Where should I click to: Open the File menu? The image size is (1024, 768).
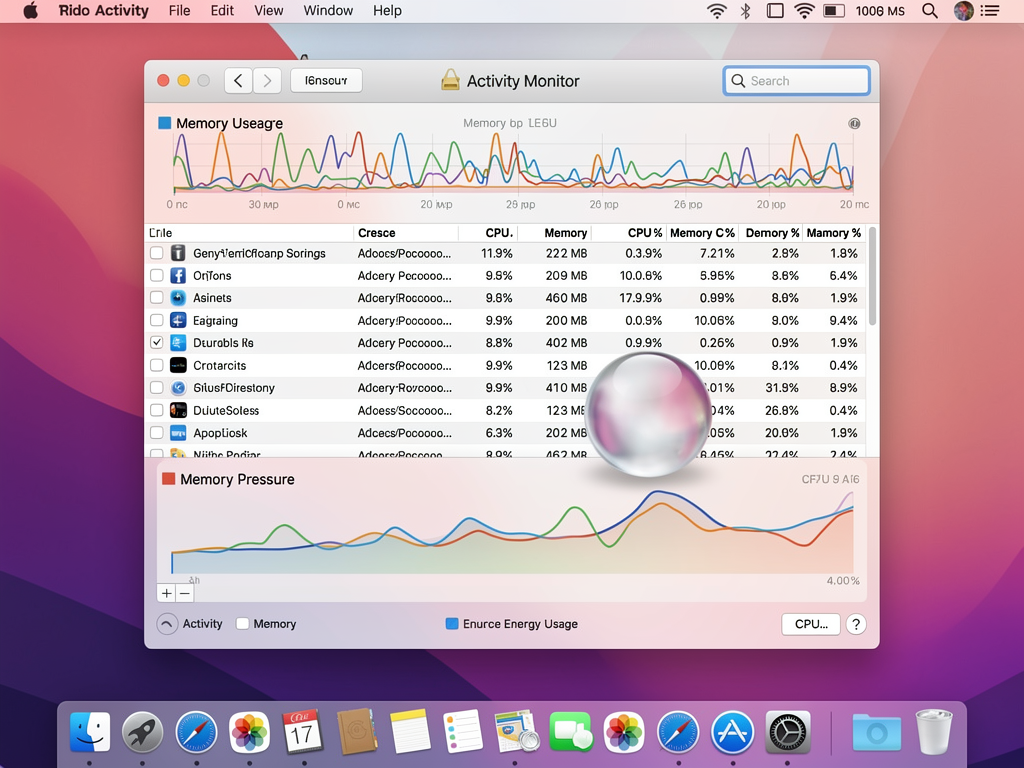pos(179,10)
